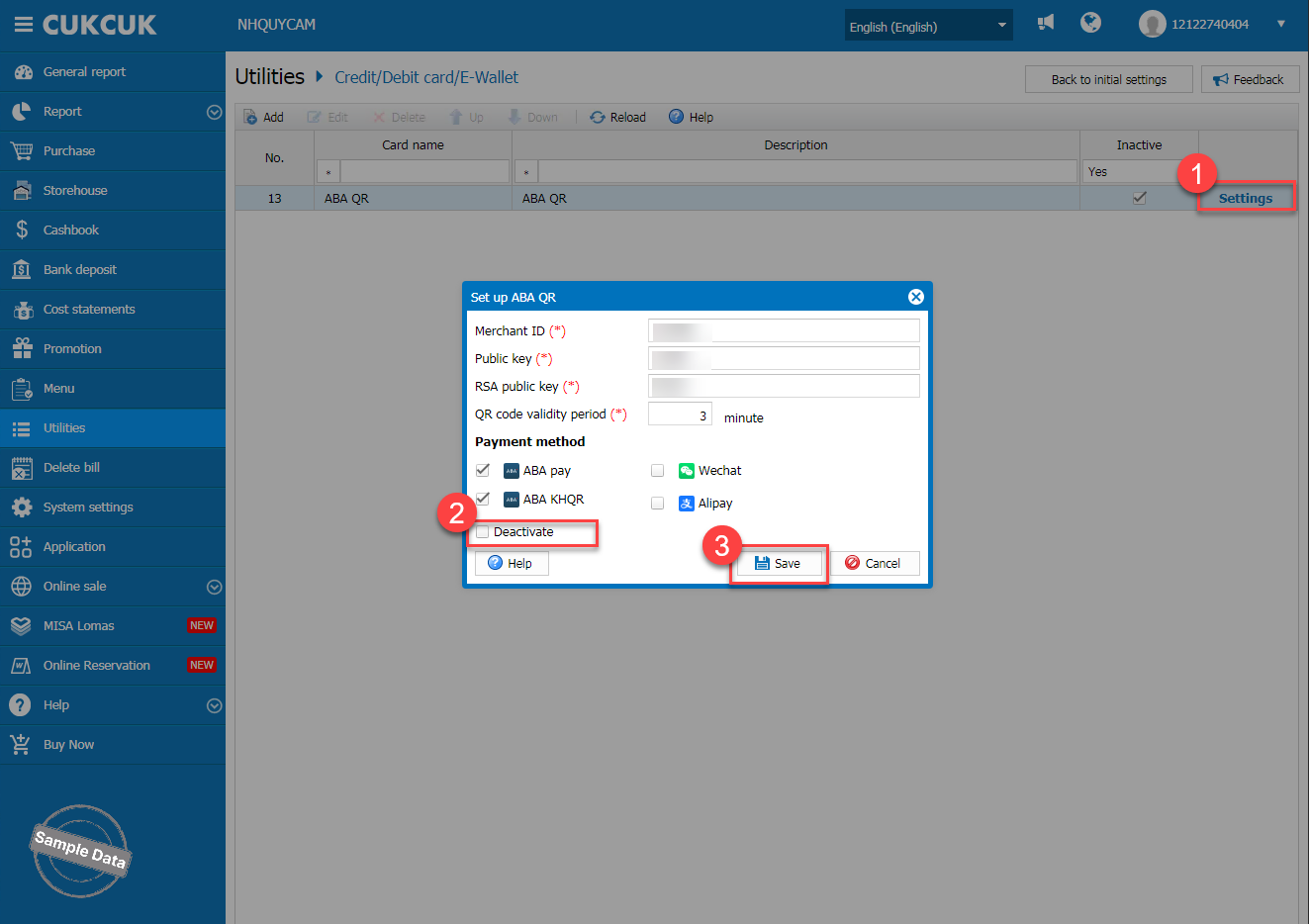Screen dimensions: 1309x924
Task: Open announcements megaphone icon
Action: click(x=1046, y=23)
